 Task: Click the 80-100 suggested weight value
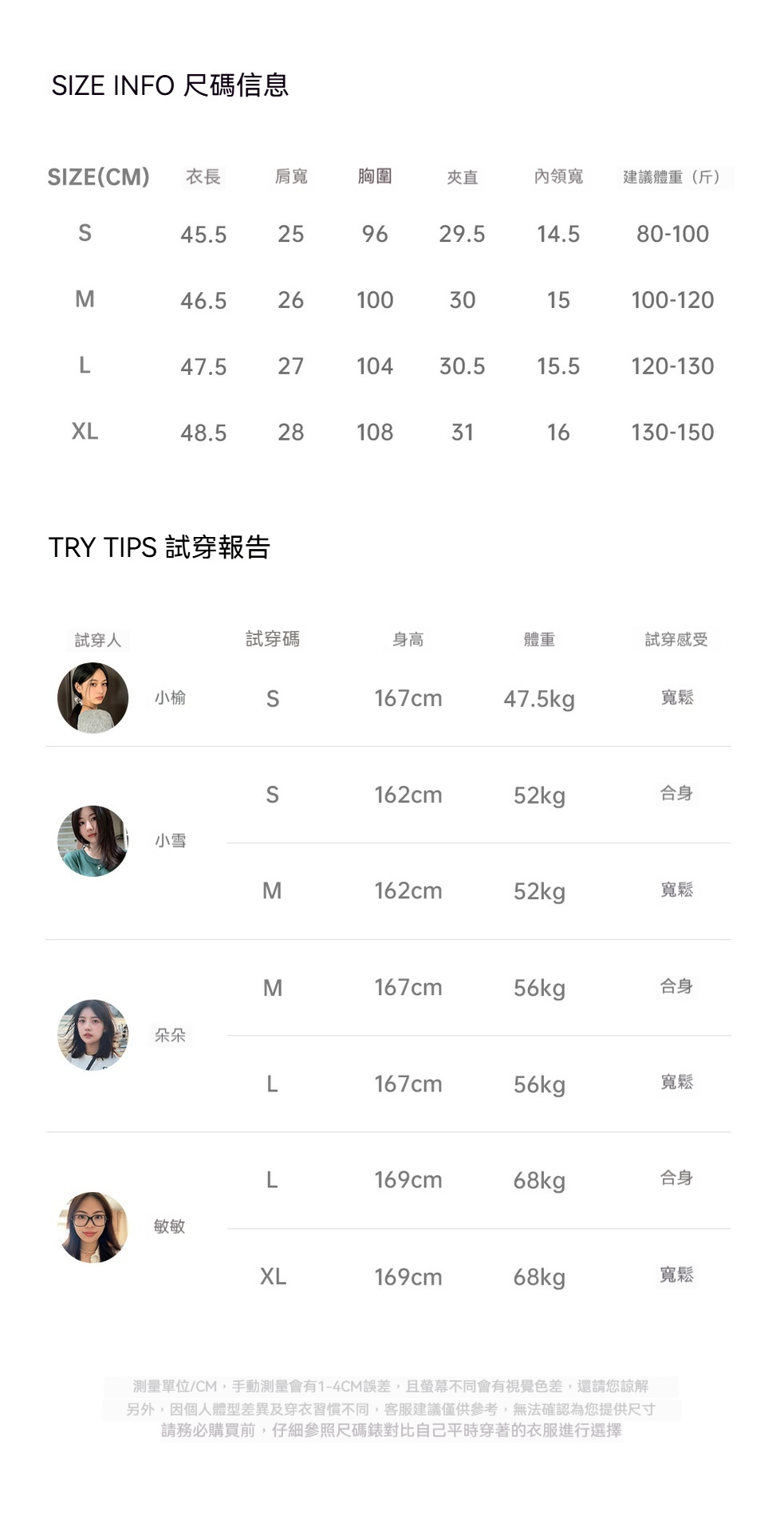click(x=672, y=234)
